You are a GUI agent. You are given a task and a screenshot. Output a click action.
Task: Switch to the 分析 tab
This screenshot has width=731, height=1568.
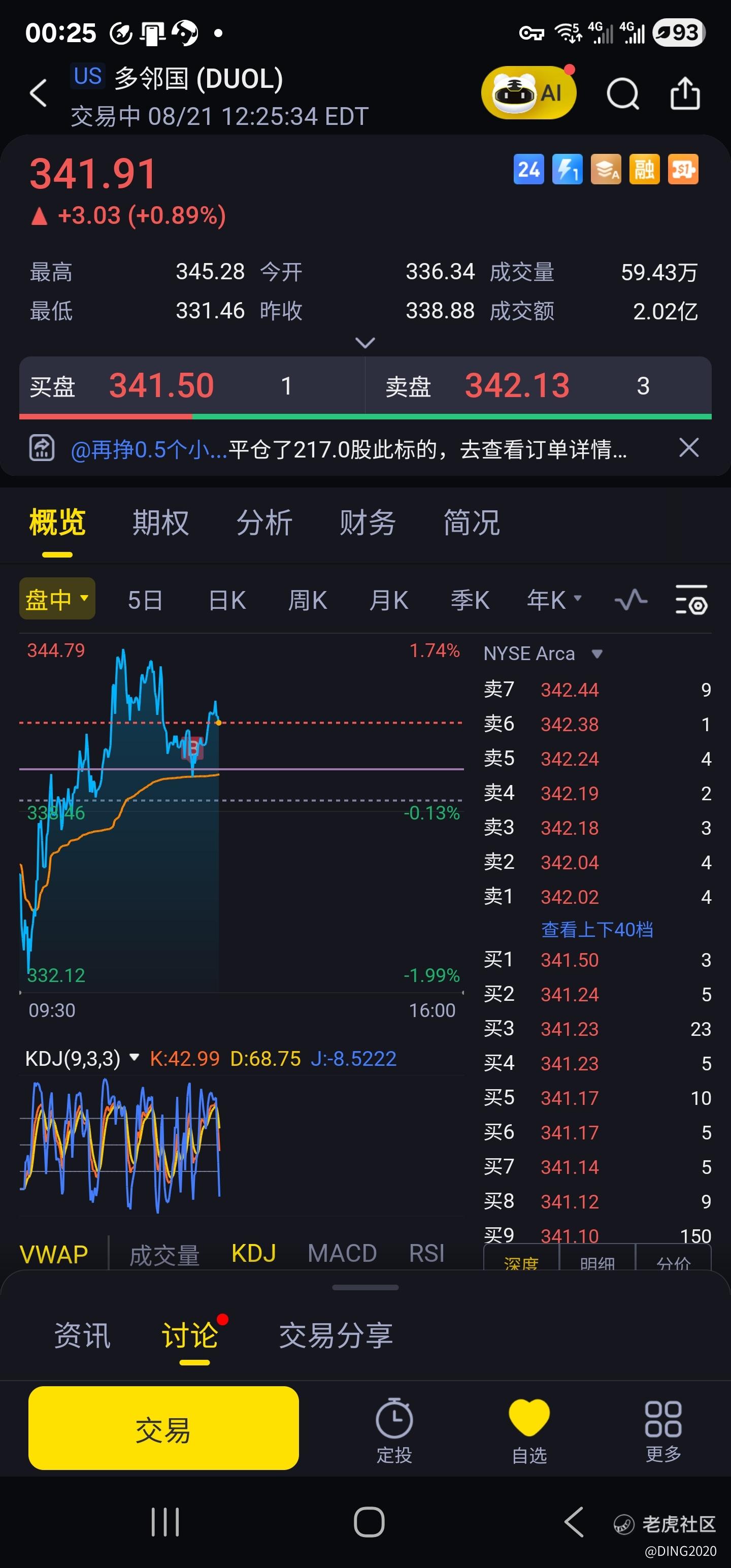click(264, 523)
